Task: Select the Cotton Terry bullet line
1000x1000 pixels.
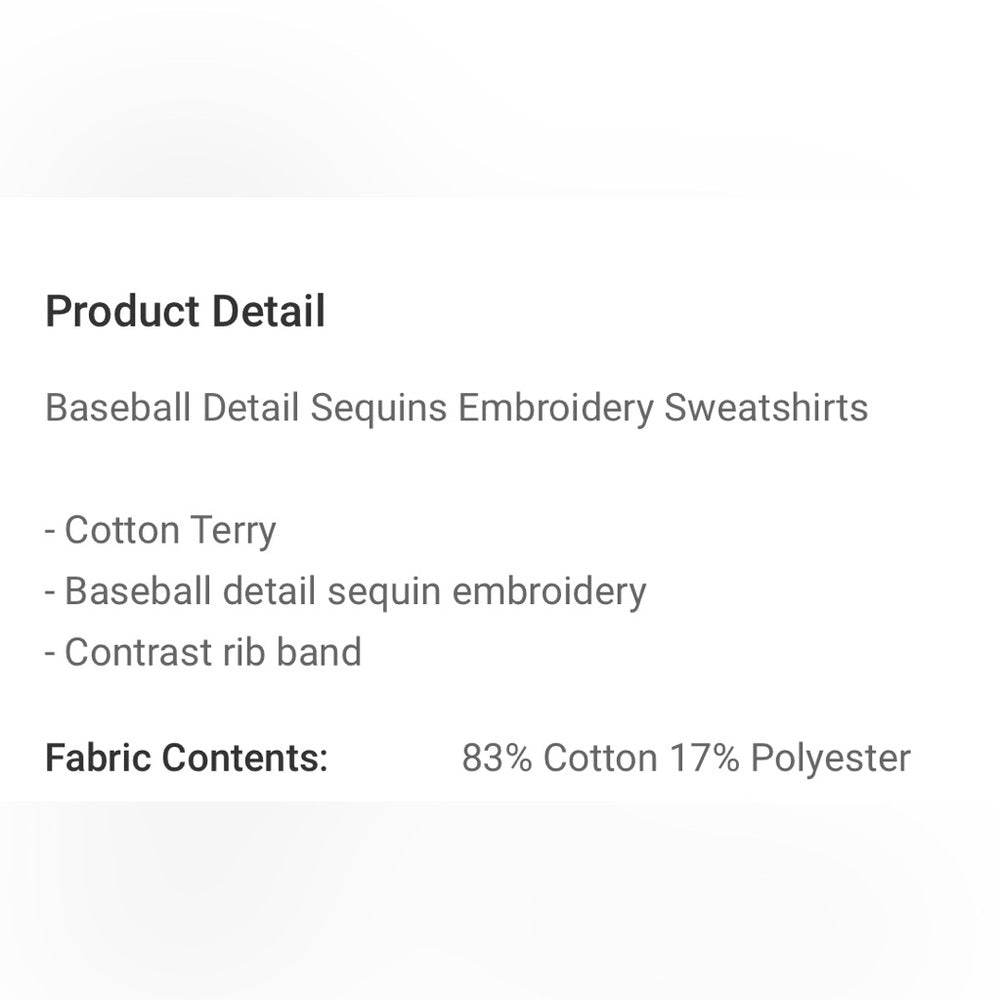Action: pyautogui.click(x=160, y=531)
